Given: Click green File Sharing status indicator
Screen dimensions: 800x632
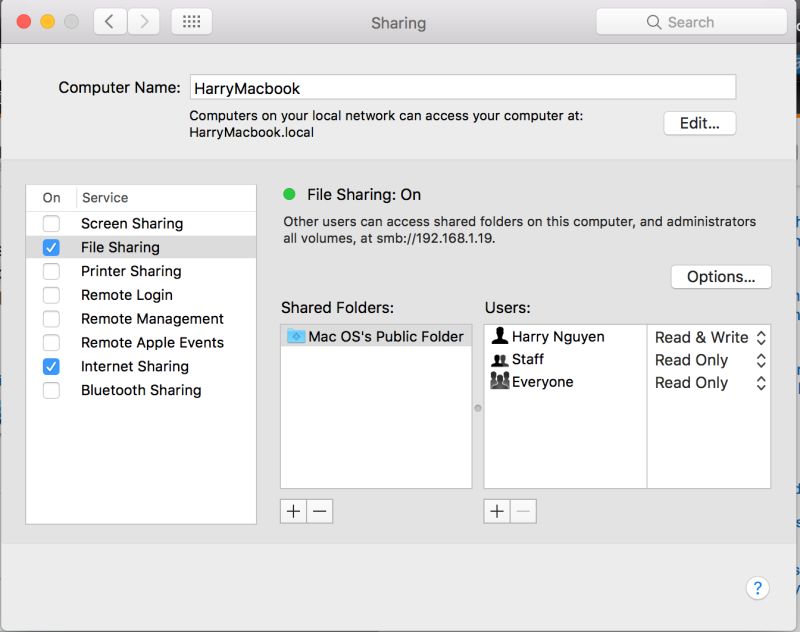Looking at the screenshot, I should [x=289, y=194].
